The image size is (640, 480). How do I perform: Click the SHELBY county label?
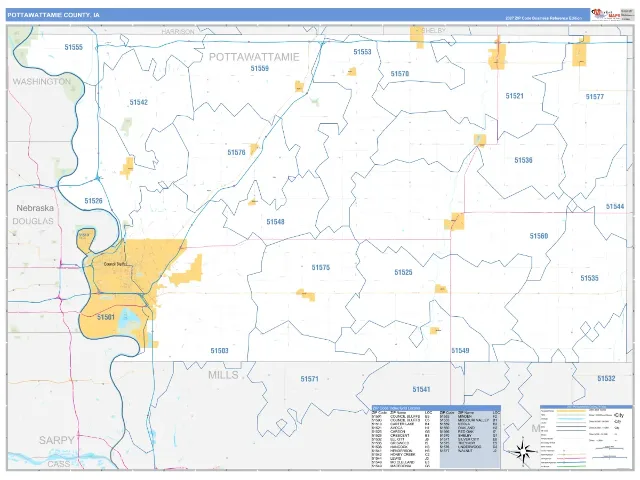433,31
